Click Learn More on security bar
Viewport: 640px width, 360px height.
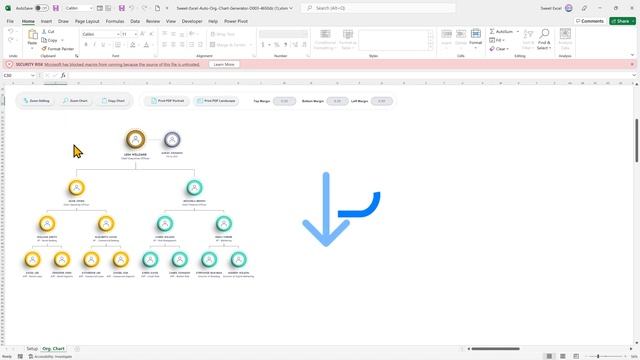click(x=224, y=64)
